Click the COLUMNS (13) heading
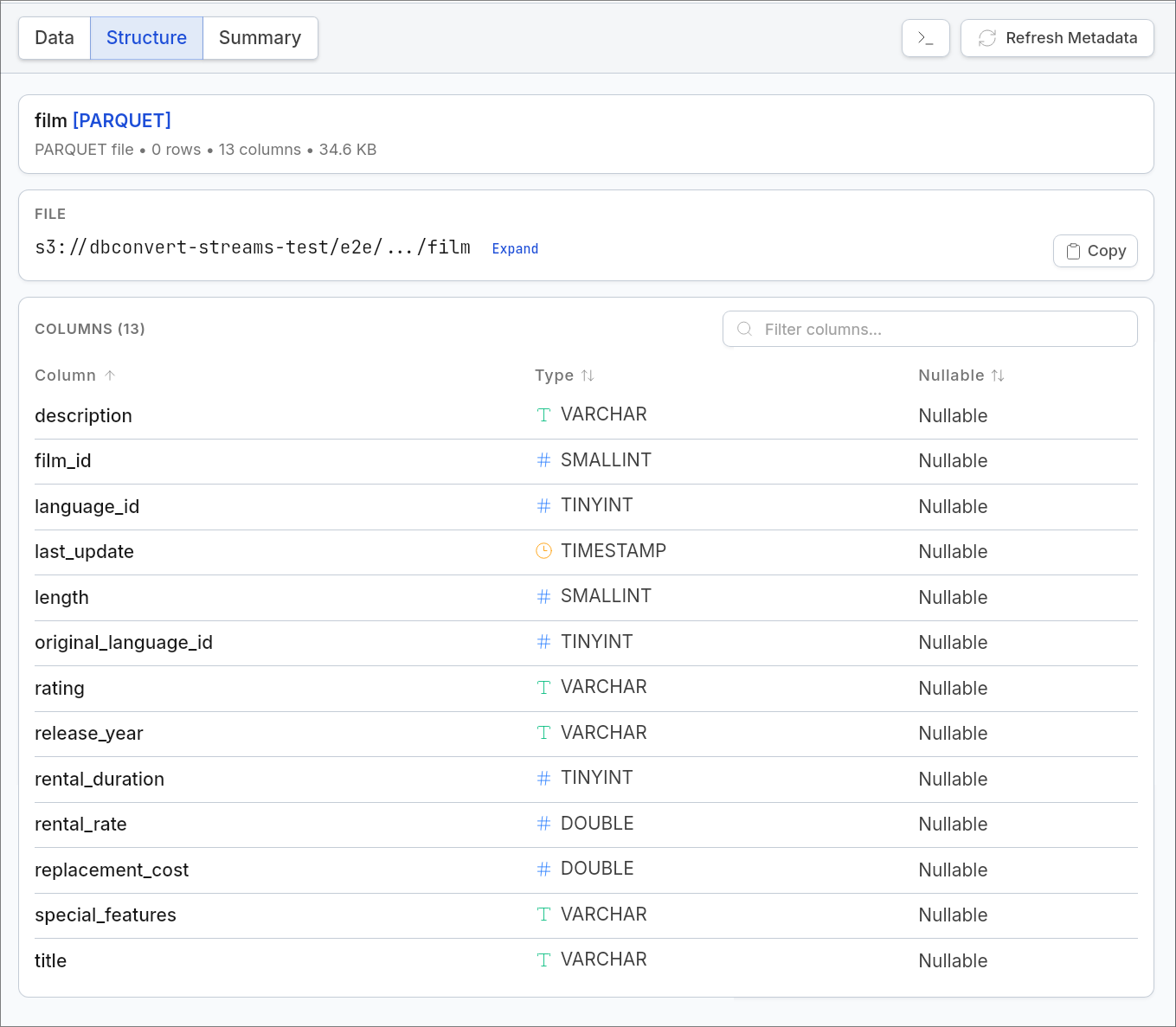The height and width of the screenshot is (1027, 1176). click(90, 329)
